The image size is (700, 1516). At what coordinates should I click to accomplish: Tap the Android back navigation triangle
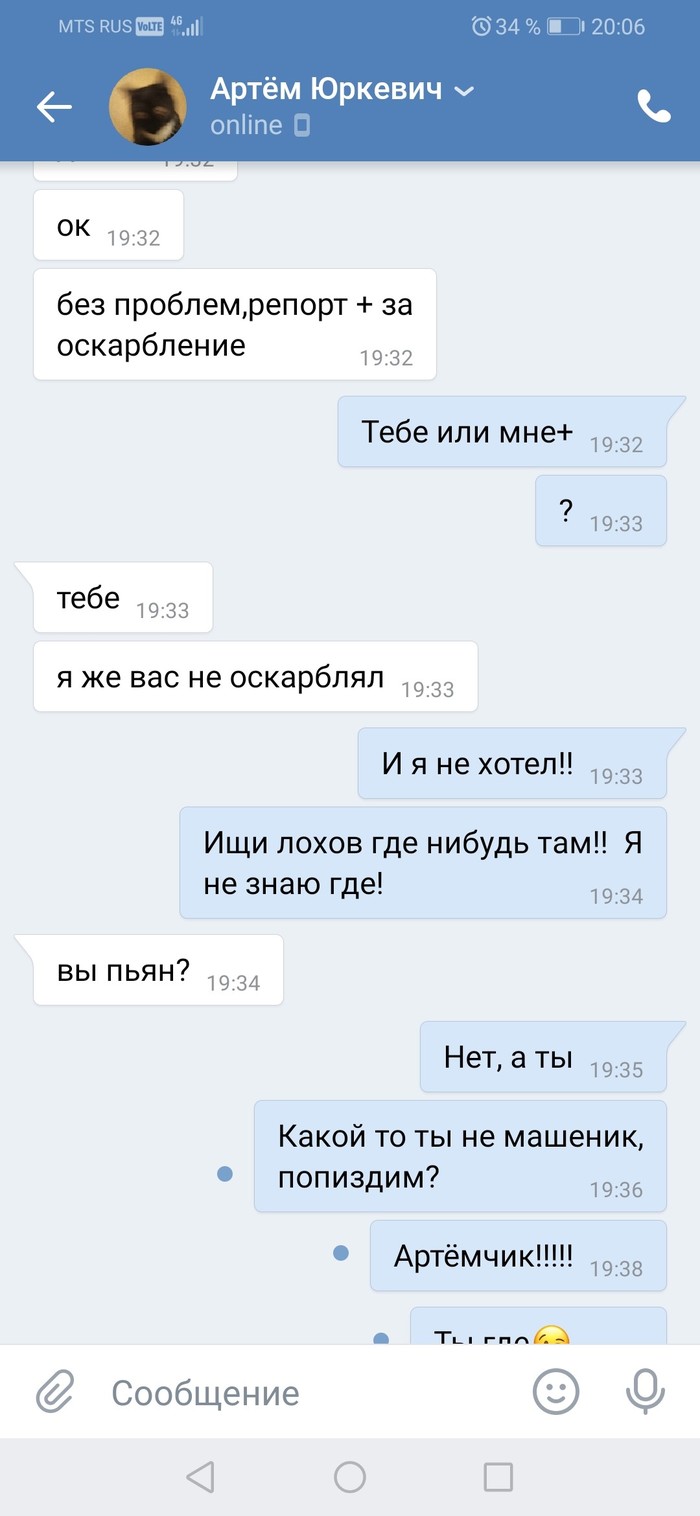(201, 1476)
